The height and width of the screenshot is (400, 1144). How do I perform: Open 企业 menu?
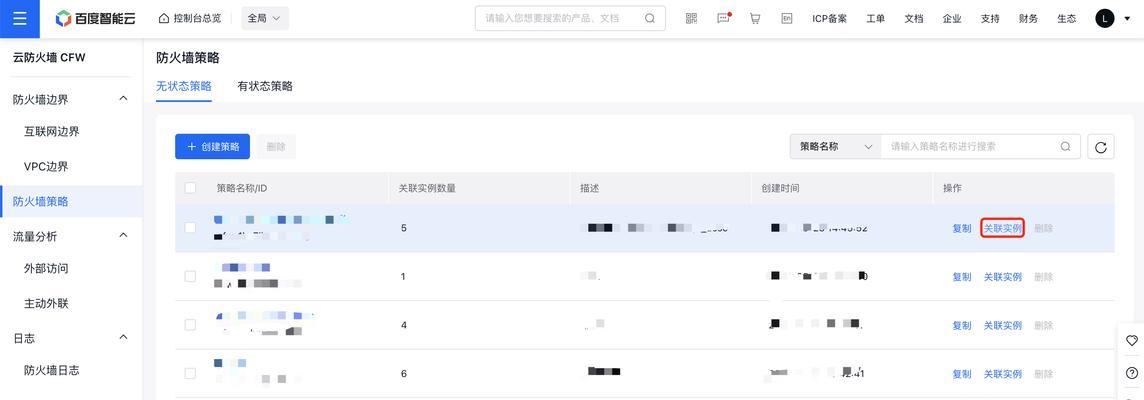point(952,19)
